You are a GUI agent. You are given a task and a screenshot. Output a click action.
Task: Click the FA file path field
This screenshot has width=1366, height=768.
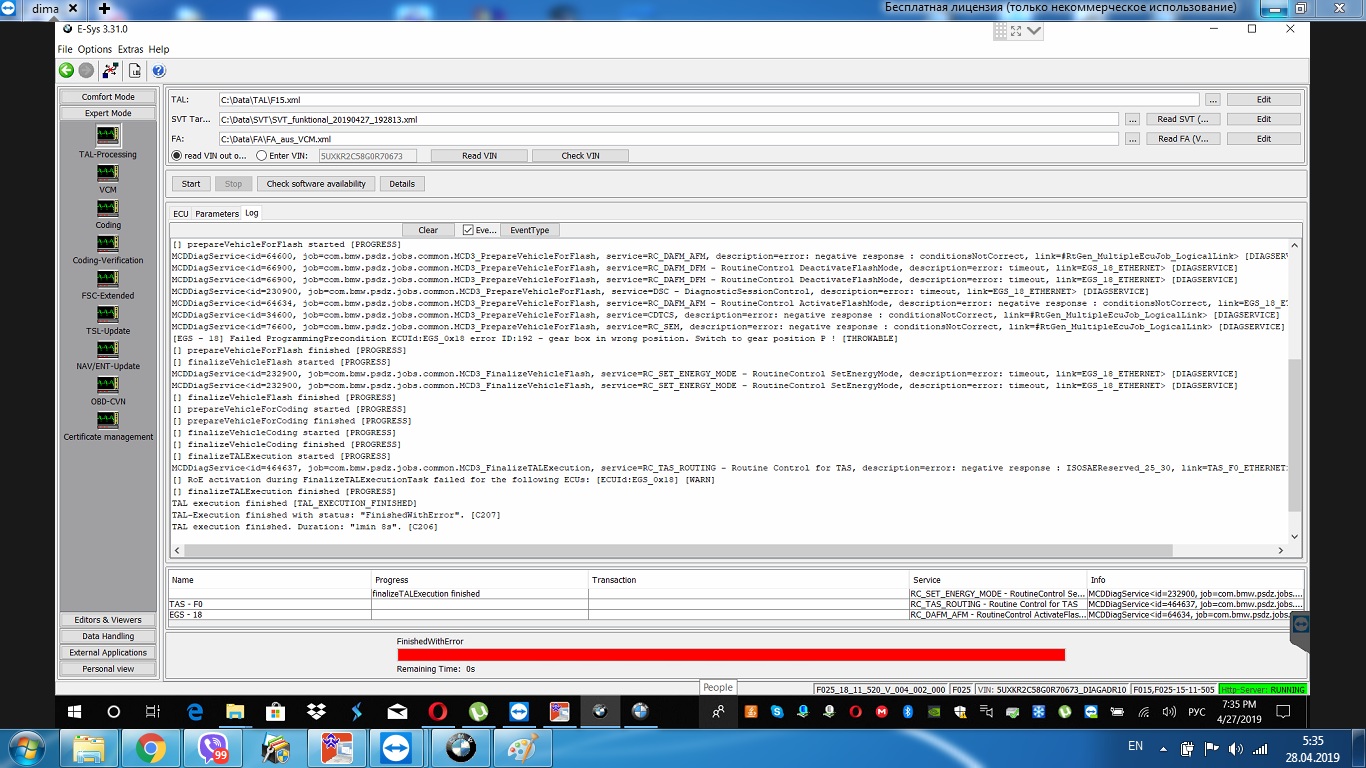(x=668, y=139)
